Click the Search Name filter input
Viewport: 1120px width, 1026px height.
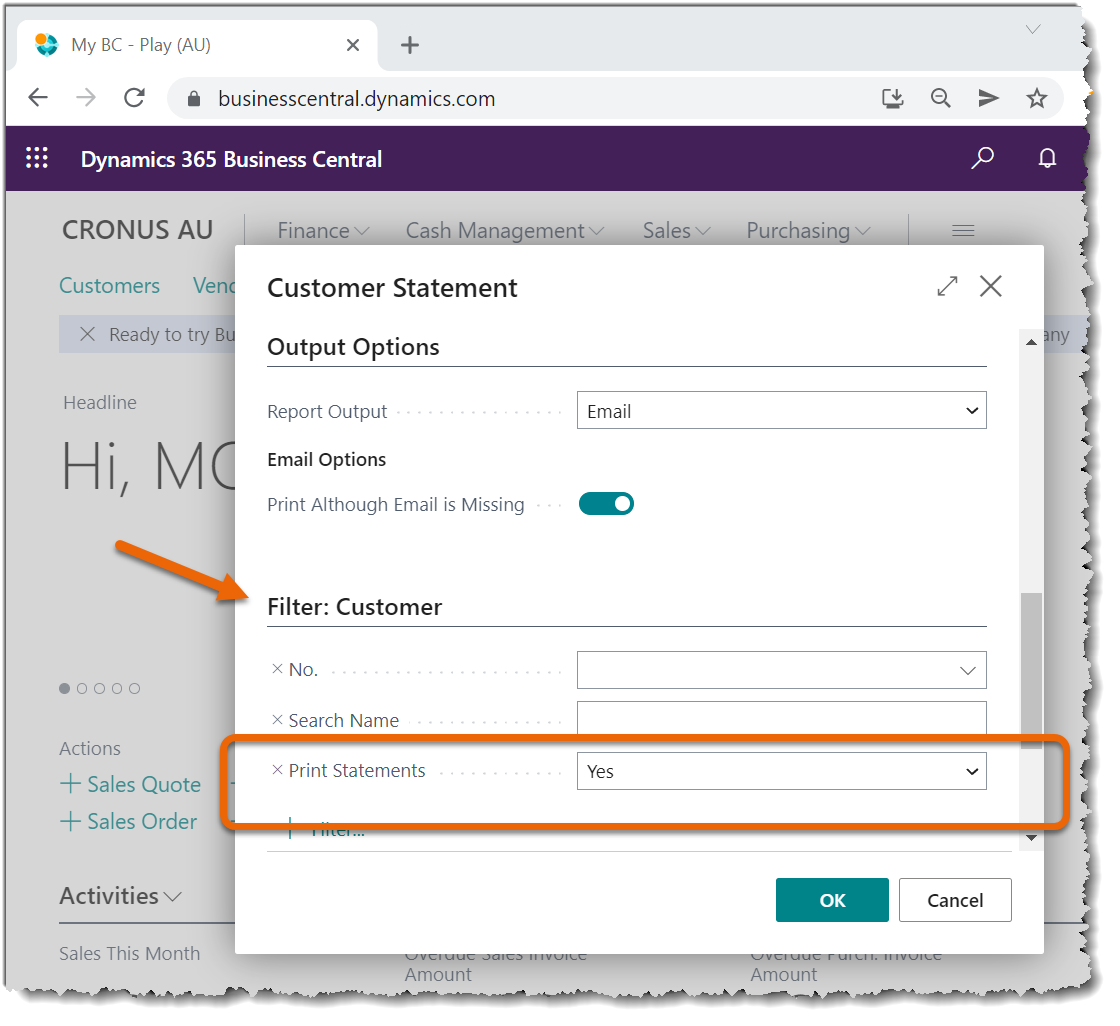pos(781,718)
